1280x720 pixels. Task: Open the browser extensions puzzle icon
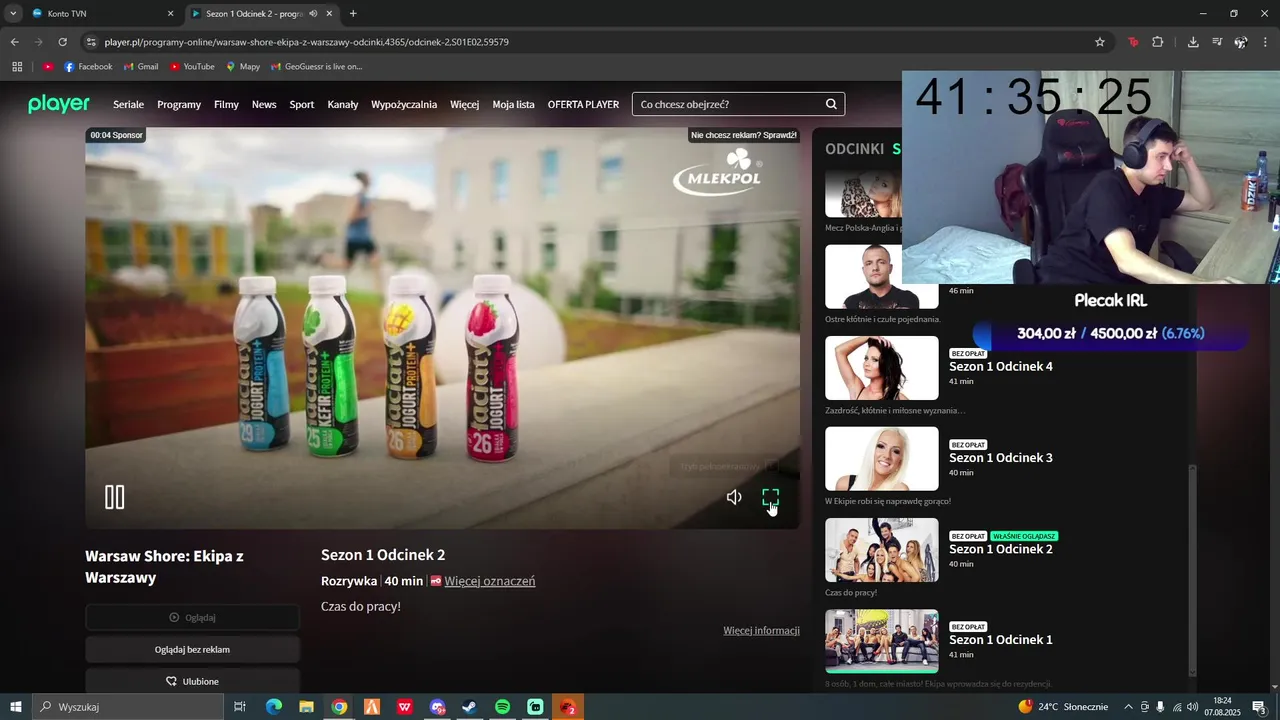pos(1158,42)
